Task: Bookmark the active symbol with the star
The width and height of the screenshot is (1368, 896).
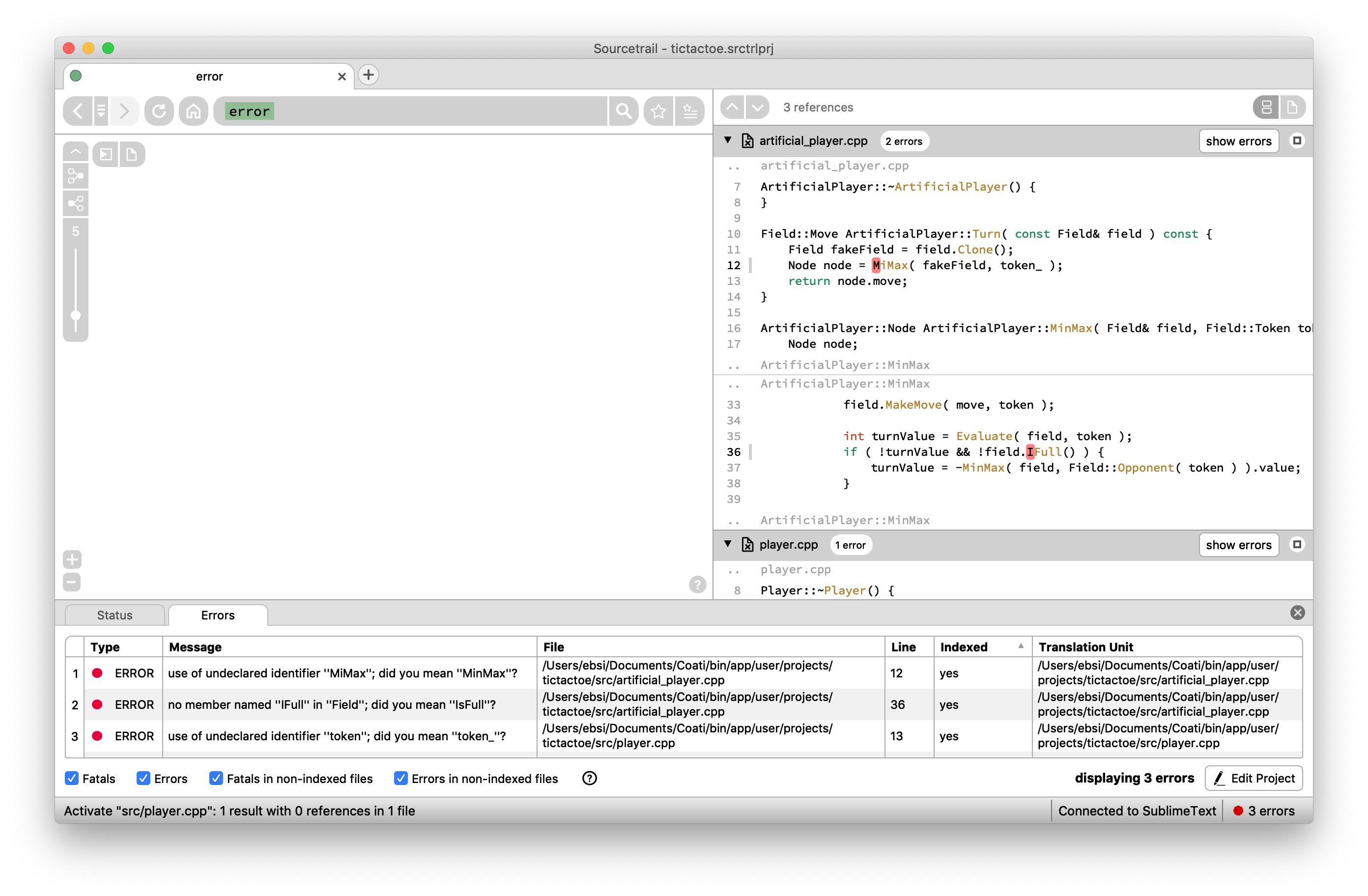Action: coord(658,111)
